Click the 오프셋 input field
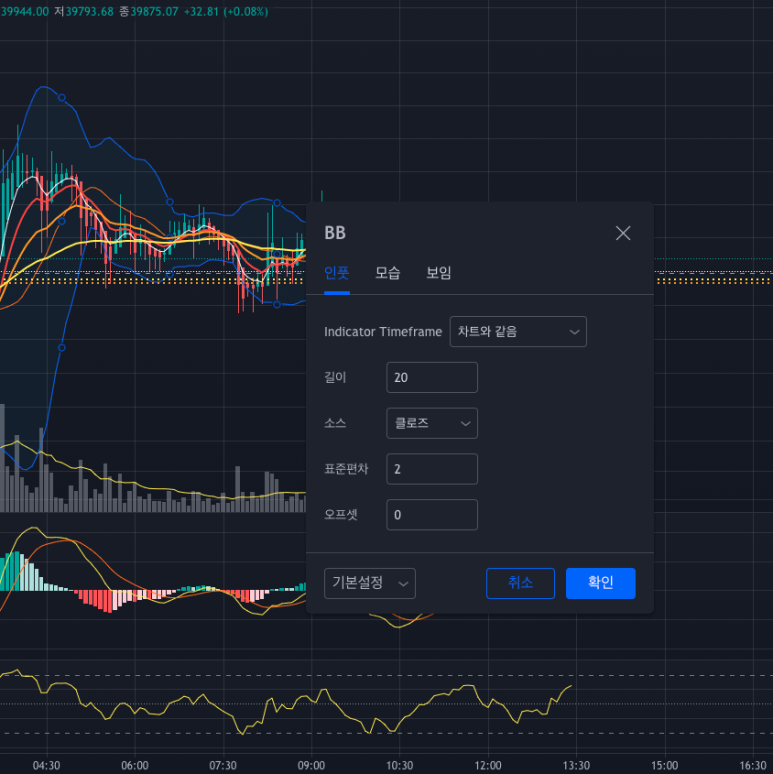 click(x=432, y=515)
